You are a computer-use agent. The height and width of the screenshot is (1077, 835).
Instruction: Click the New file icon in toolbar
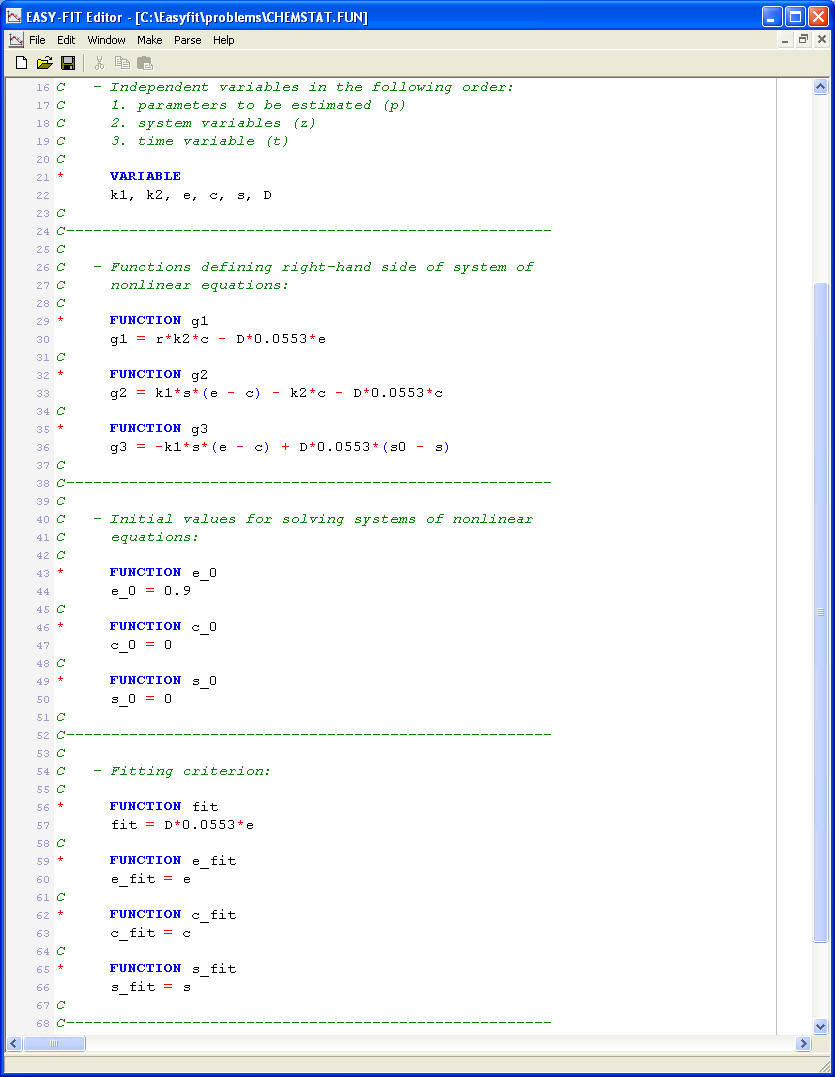tap(21, 63)
